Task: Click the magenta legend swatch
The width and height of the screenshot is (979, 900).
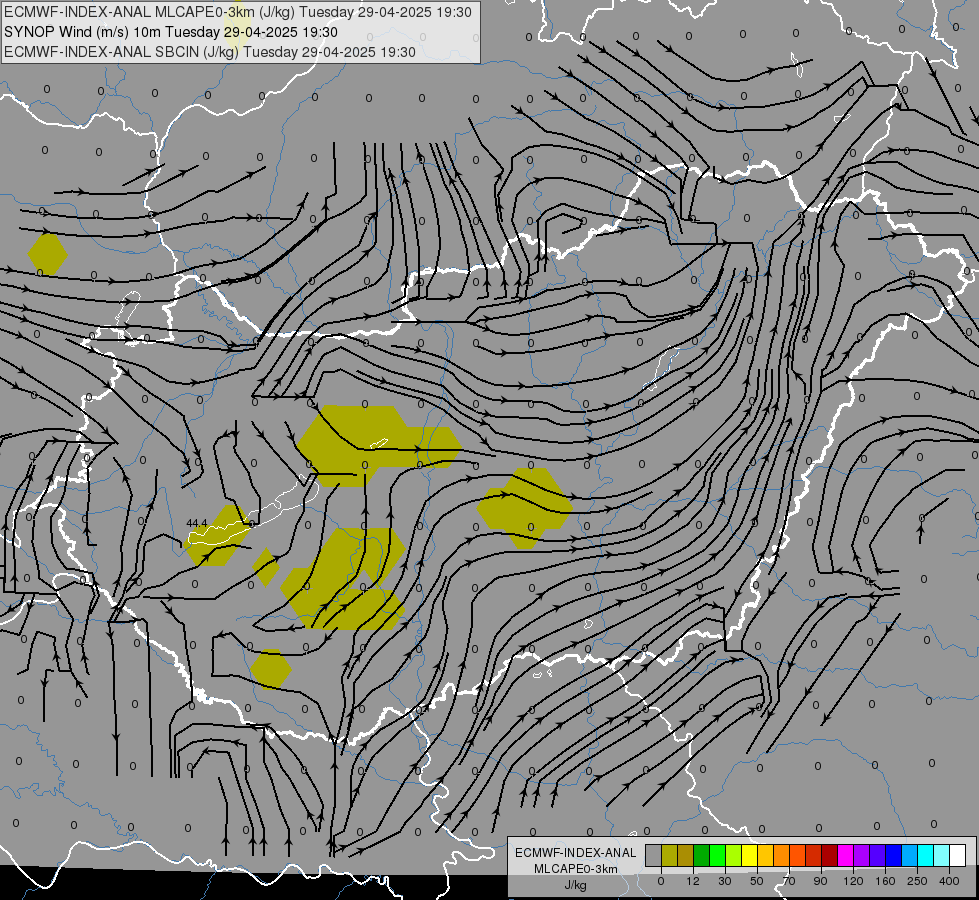Action: tap(845, 855)
